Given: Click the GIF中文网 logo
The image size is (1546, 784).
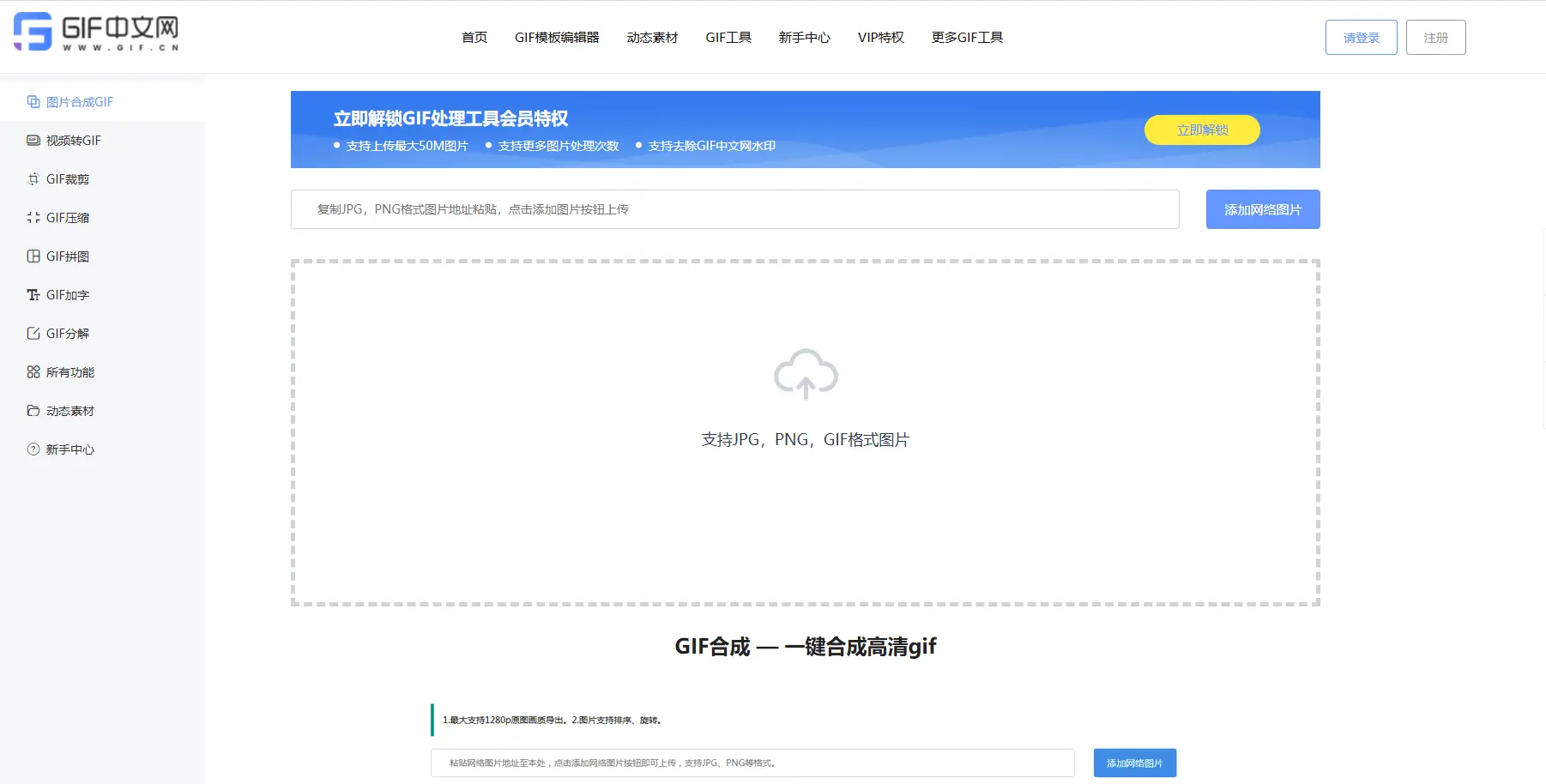Looking at the screenshot, I should pyautogui.click(x=94, y=34).
